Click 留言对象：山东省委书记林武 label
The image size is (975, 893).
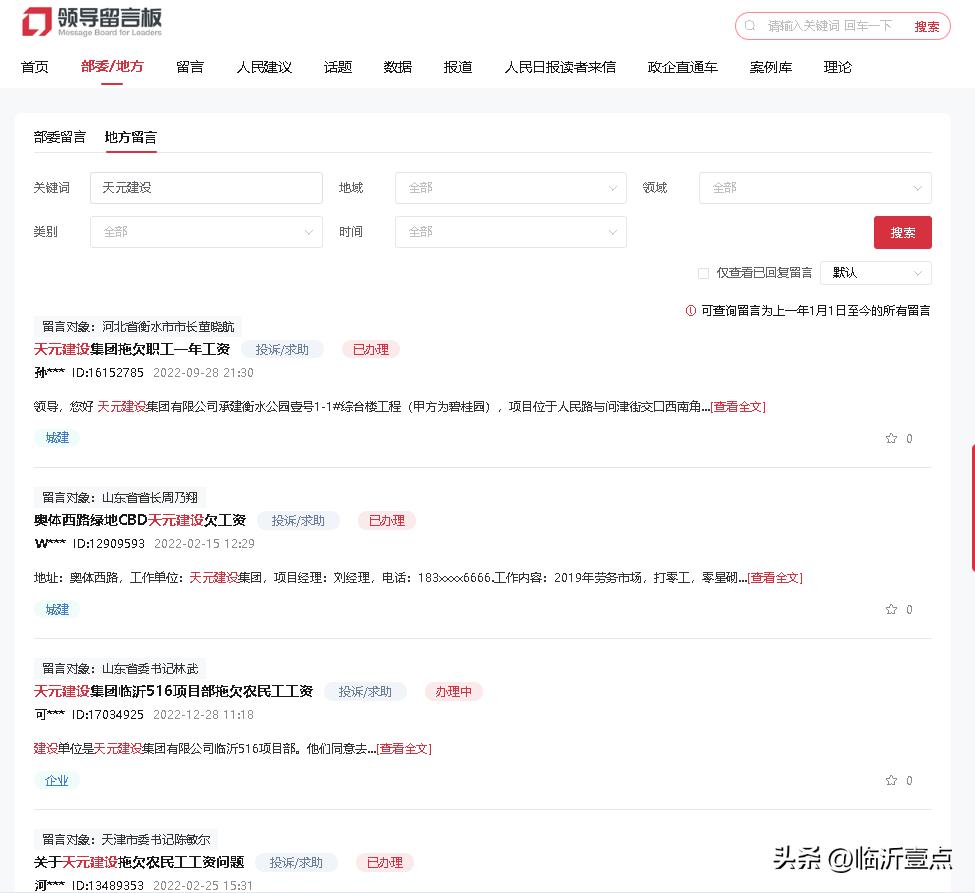point(120,669)
